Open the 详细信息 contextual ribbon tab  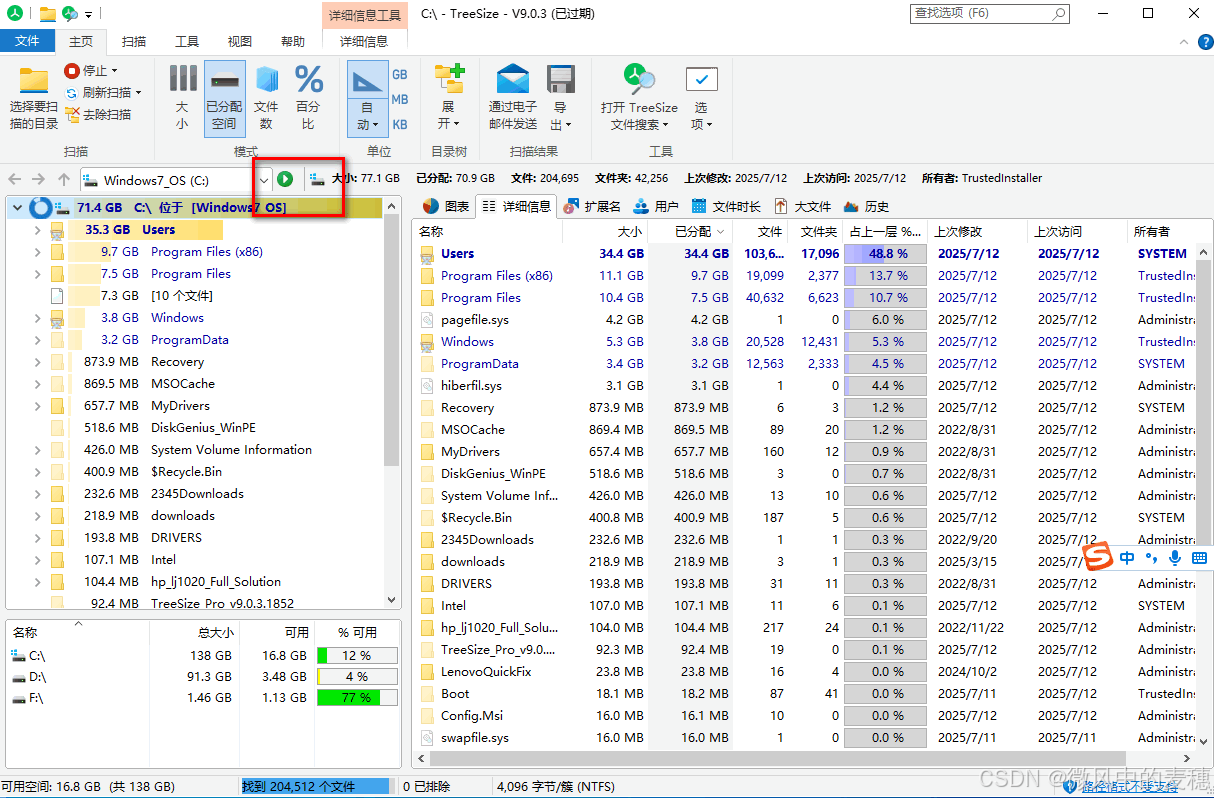(x=364, y=41)
